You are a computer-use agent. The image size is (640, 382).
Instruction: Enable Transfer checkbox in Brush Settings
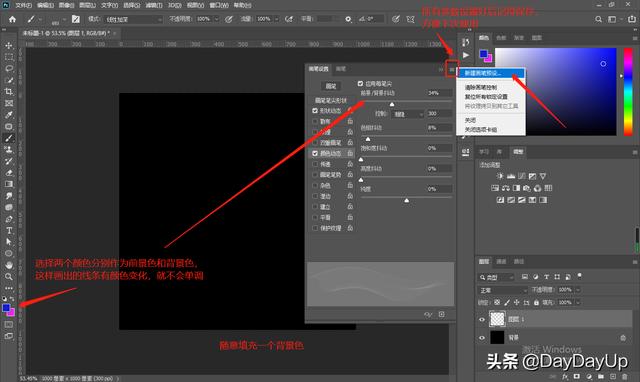point(315,164)
